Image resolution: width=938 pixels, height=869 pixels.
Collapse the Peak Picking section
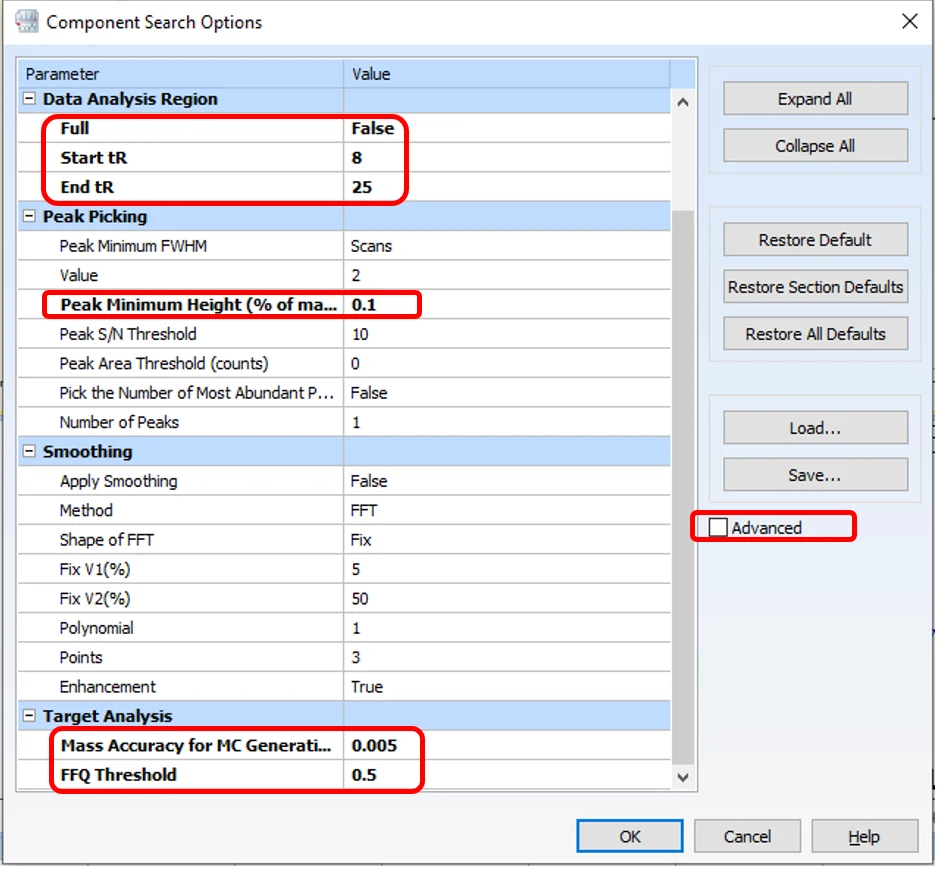pos(29,217)
